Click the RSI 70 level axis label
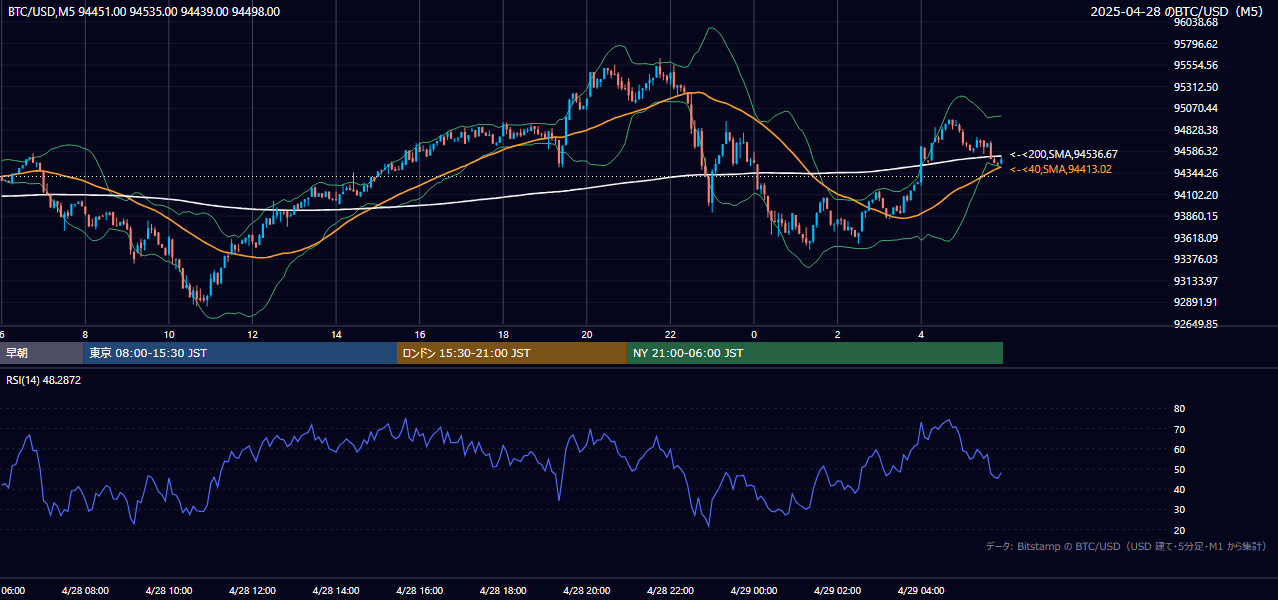Image resolution: width=1278 pixels, height=600 pixels. pyautogui.click(x=1179, y=430)
